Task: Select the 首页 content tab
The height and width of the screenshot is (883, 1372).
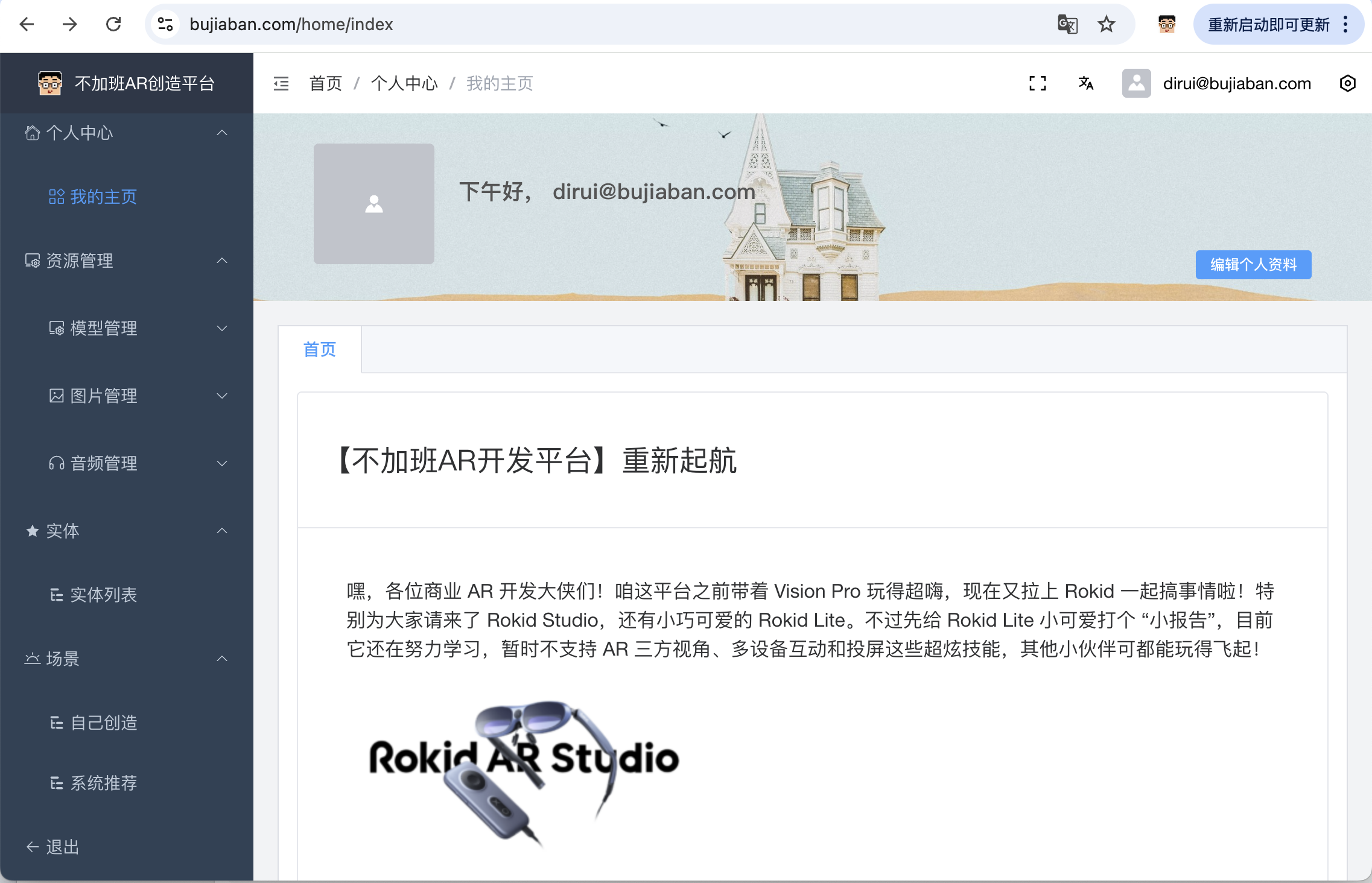Action: [320, 349]
